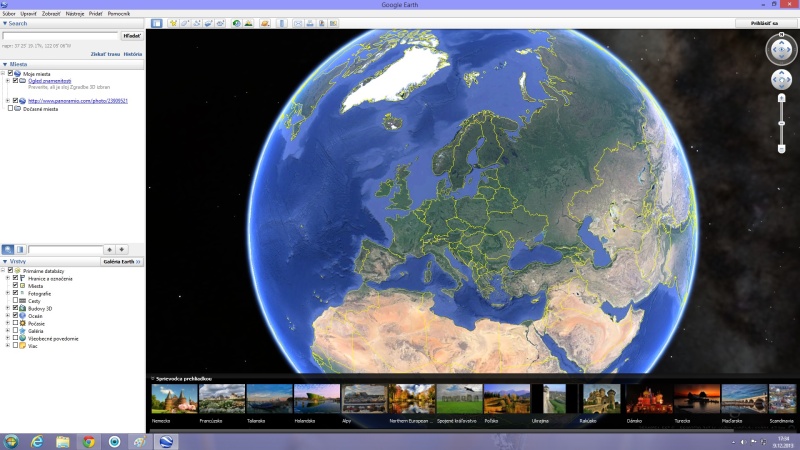
Task: Uncheck the Fotografie layer
Action: click(15, 293)
